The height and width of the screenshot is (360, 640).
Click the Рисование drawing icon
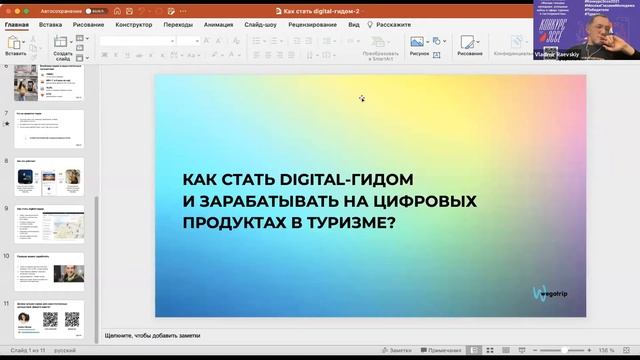[x=467, y=42]
